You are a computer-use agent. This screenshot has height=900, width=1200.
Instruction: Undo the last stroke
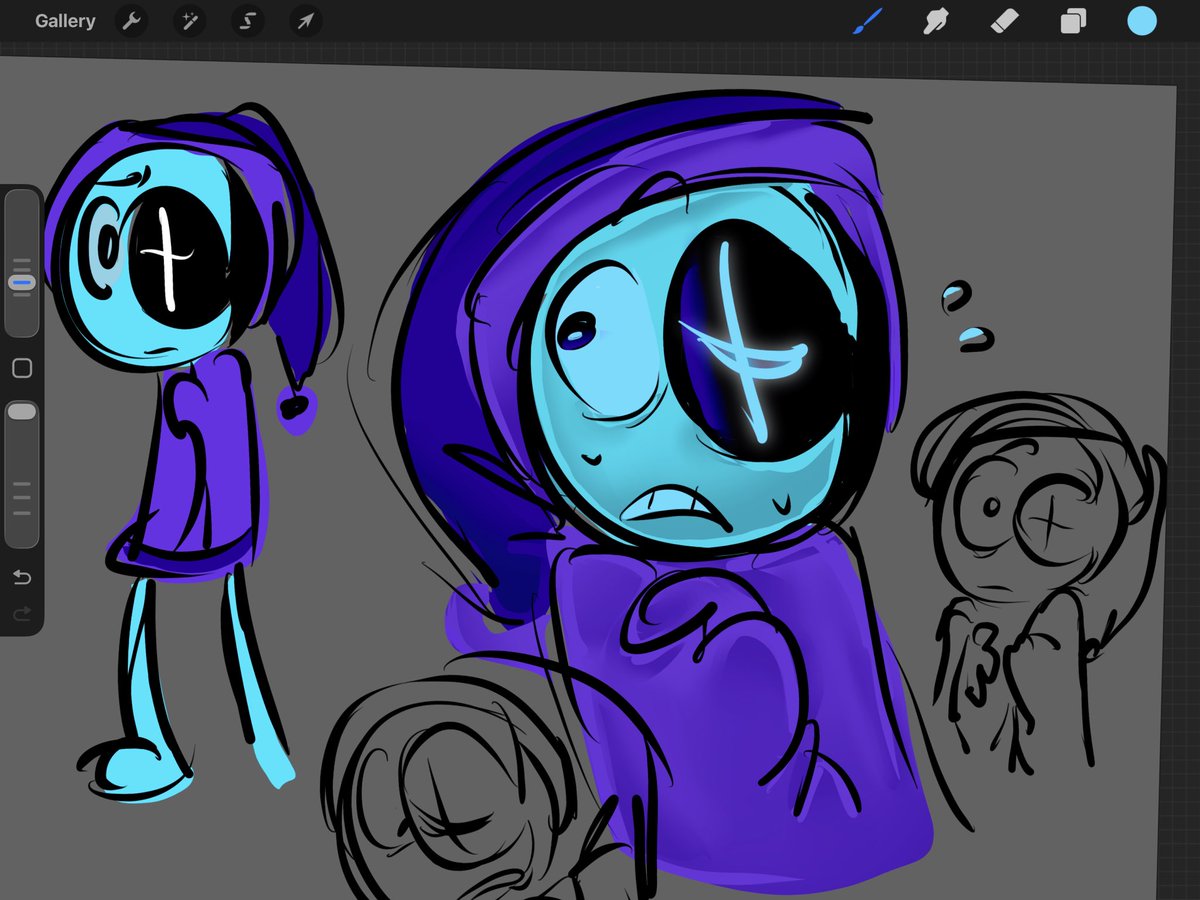[x=22, y=577]
